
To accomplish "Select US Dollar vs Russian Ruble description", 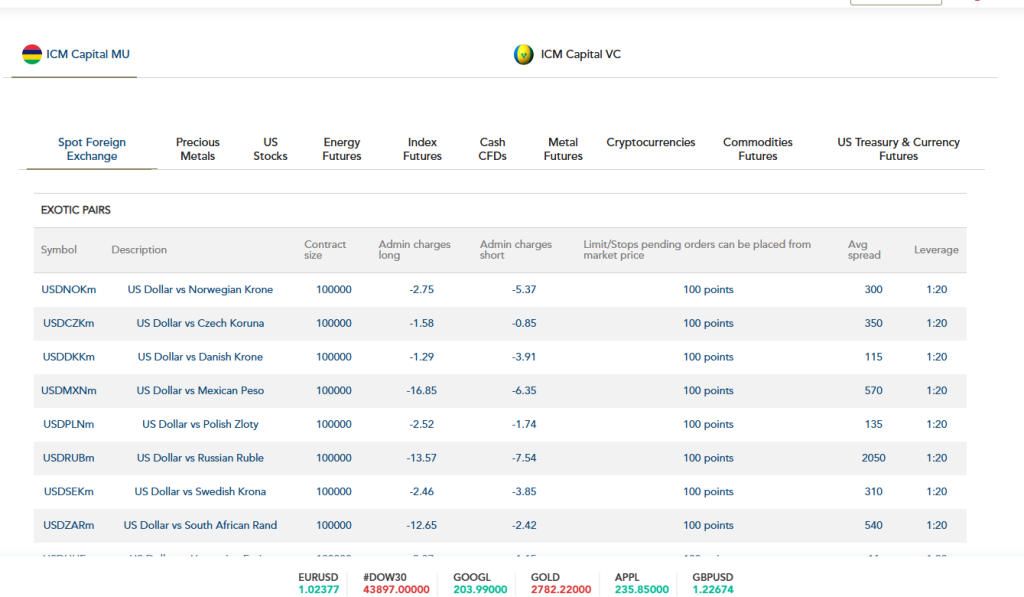I will click(x=200, y=458).
